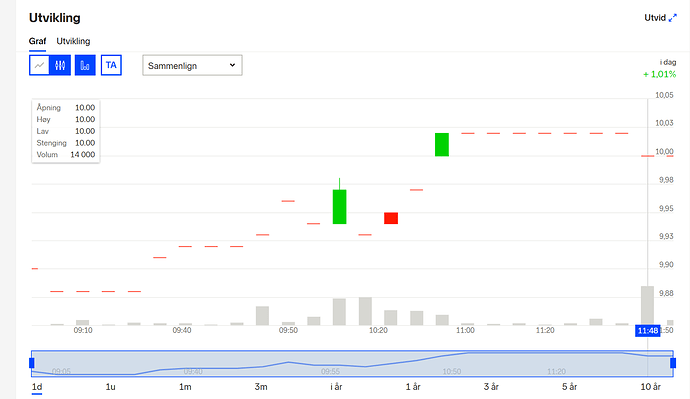This screenshot has height=399, width=690.
Task: Expand chart with Utvid arrows icon
Action: click(x=672, y=18)
